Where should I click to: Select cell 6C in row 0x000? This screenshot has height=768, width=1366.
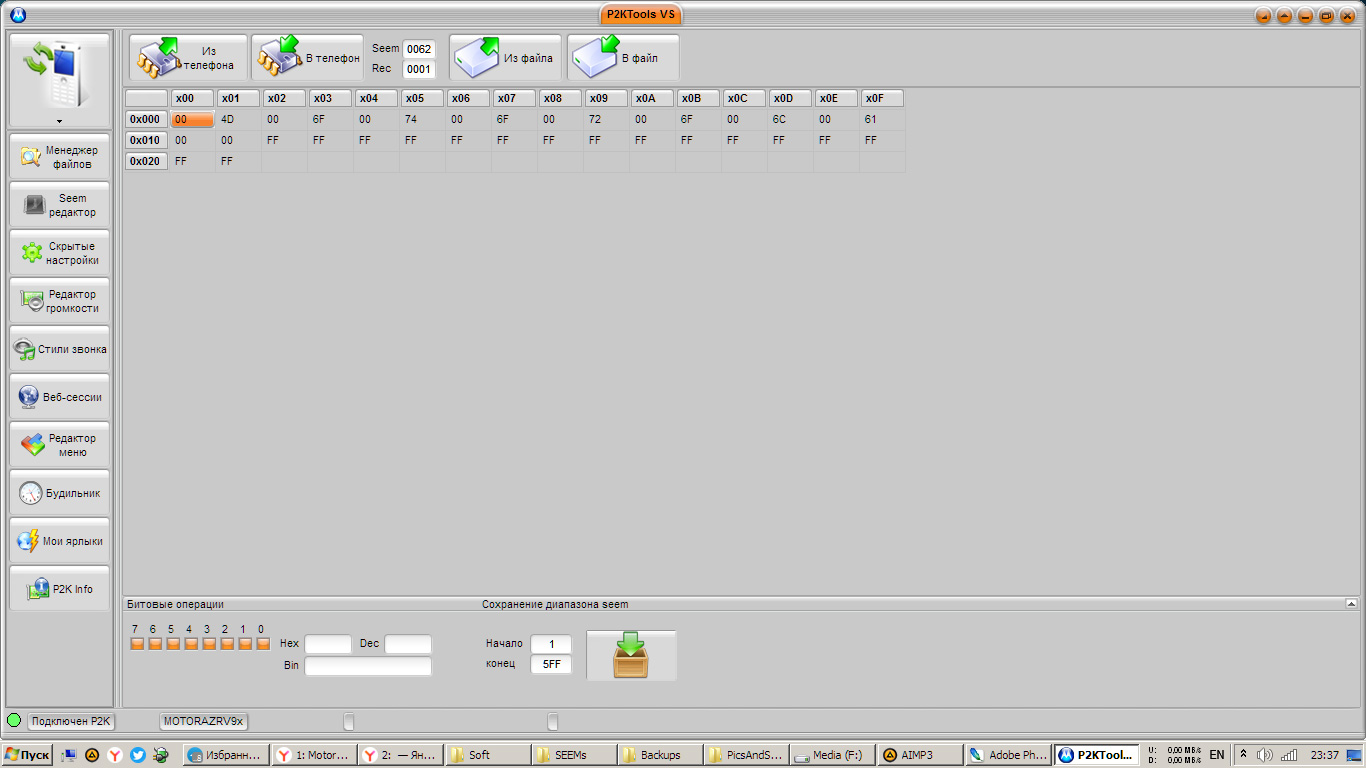pos(790,119)
